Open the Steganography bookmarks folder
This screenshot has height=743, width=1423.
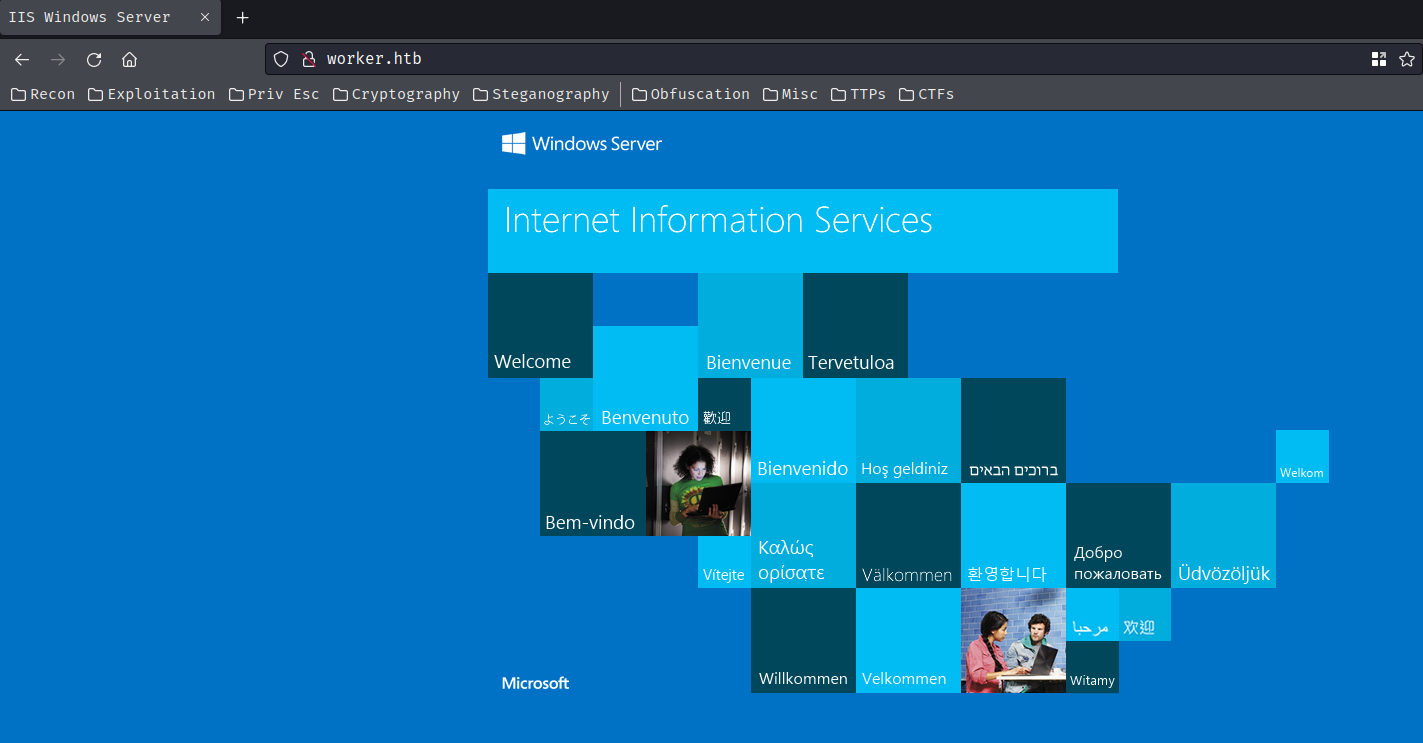coord(541,94)
